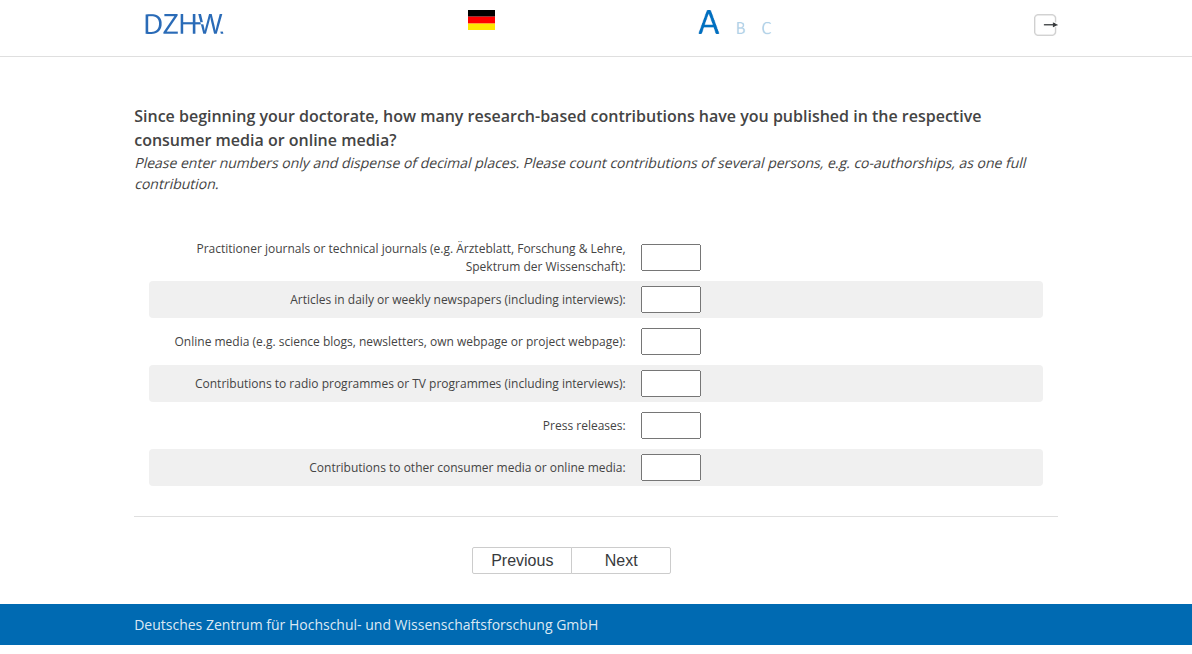This screenshot has width=1192, height=654.
Task: Select the large font size A
Action: [x=709, y=23]
